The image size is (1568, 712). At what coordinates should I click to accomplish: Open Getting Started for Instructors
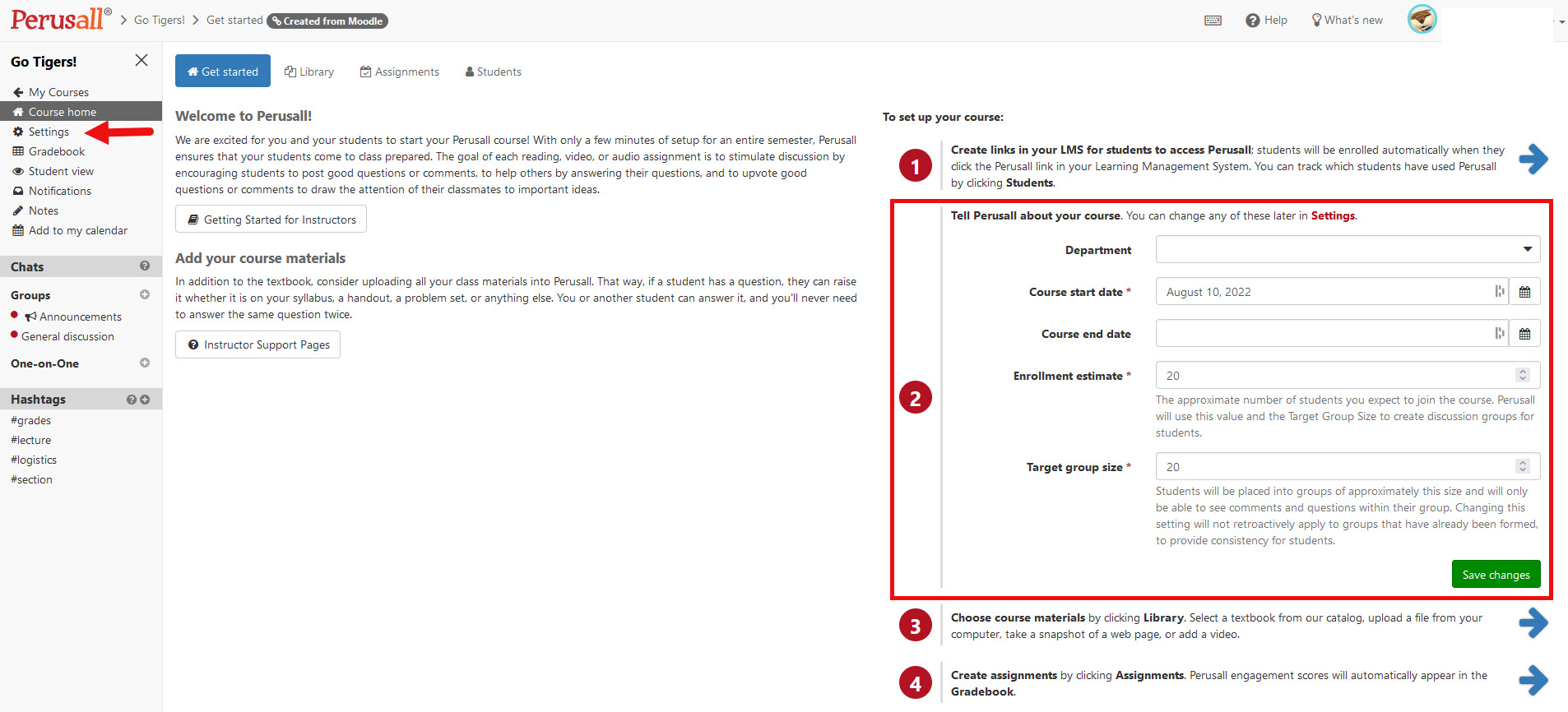[271, 220]
